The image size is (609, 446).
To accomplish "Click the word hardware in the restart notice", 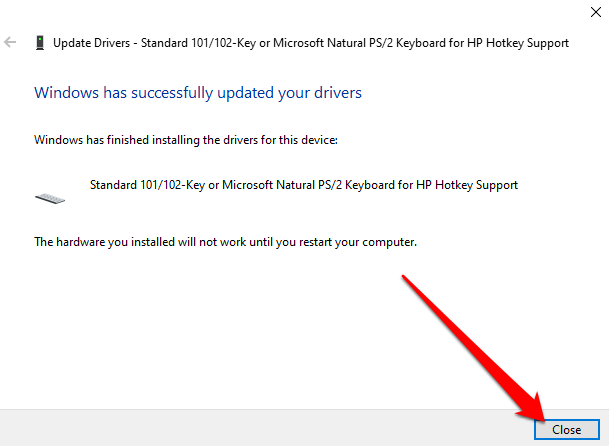I will (81, 242).
